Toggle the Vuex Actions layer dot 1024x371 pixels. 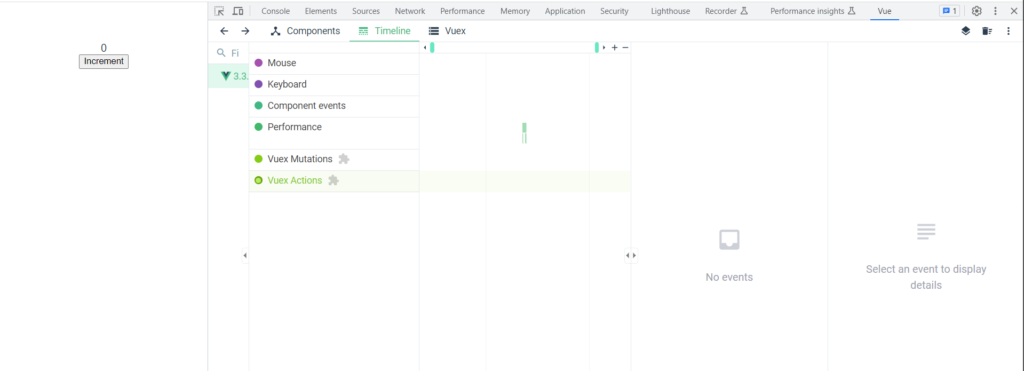[x=259, y=180]
